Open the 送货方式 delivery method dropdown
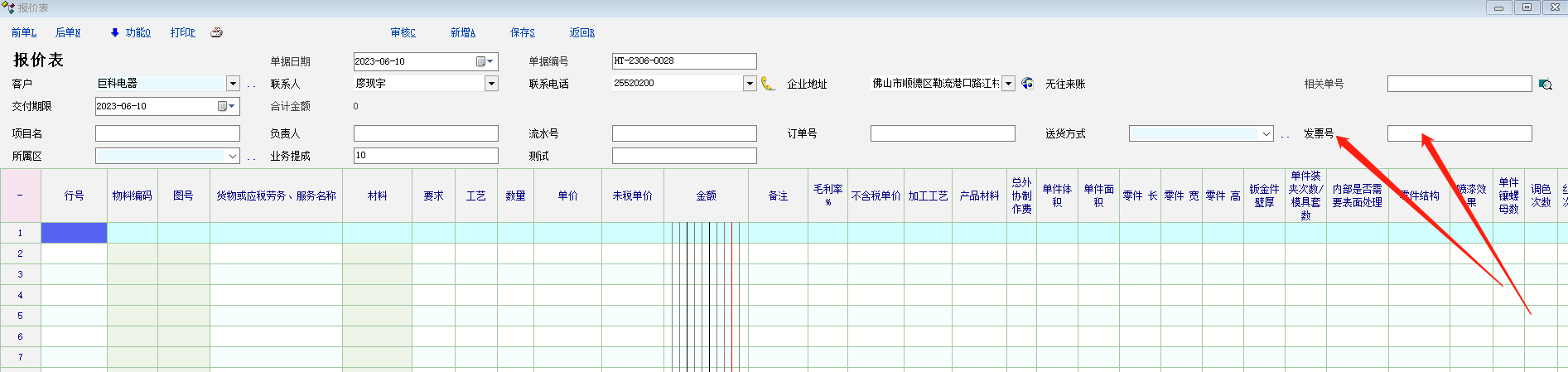1568x372 pixels. (x=1266, y=133)
